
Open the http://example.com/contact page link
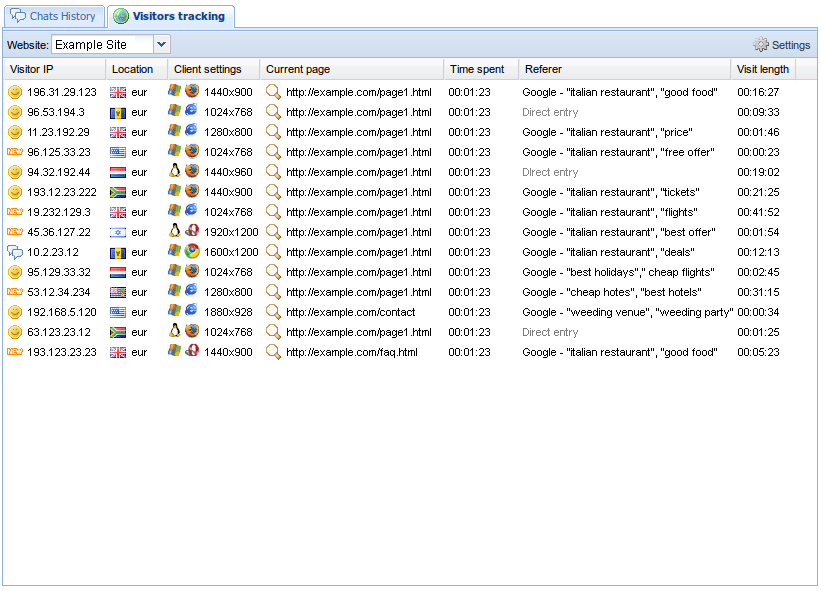[350, 312]
